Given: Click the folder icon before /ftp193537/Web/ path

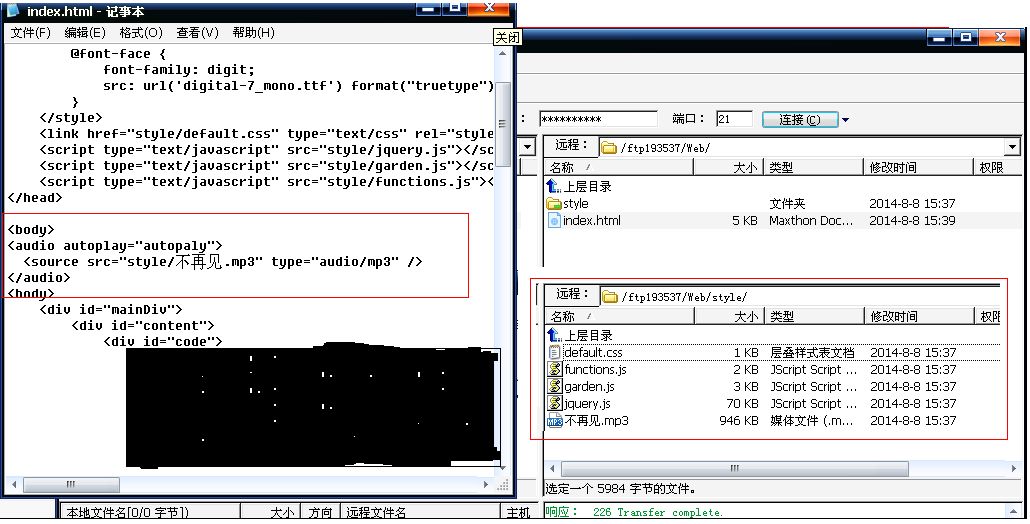Looking at the screenshot, I should (609, 148).
